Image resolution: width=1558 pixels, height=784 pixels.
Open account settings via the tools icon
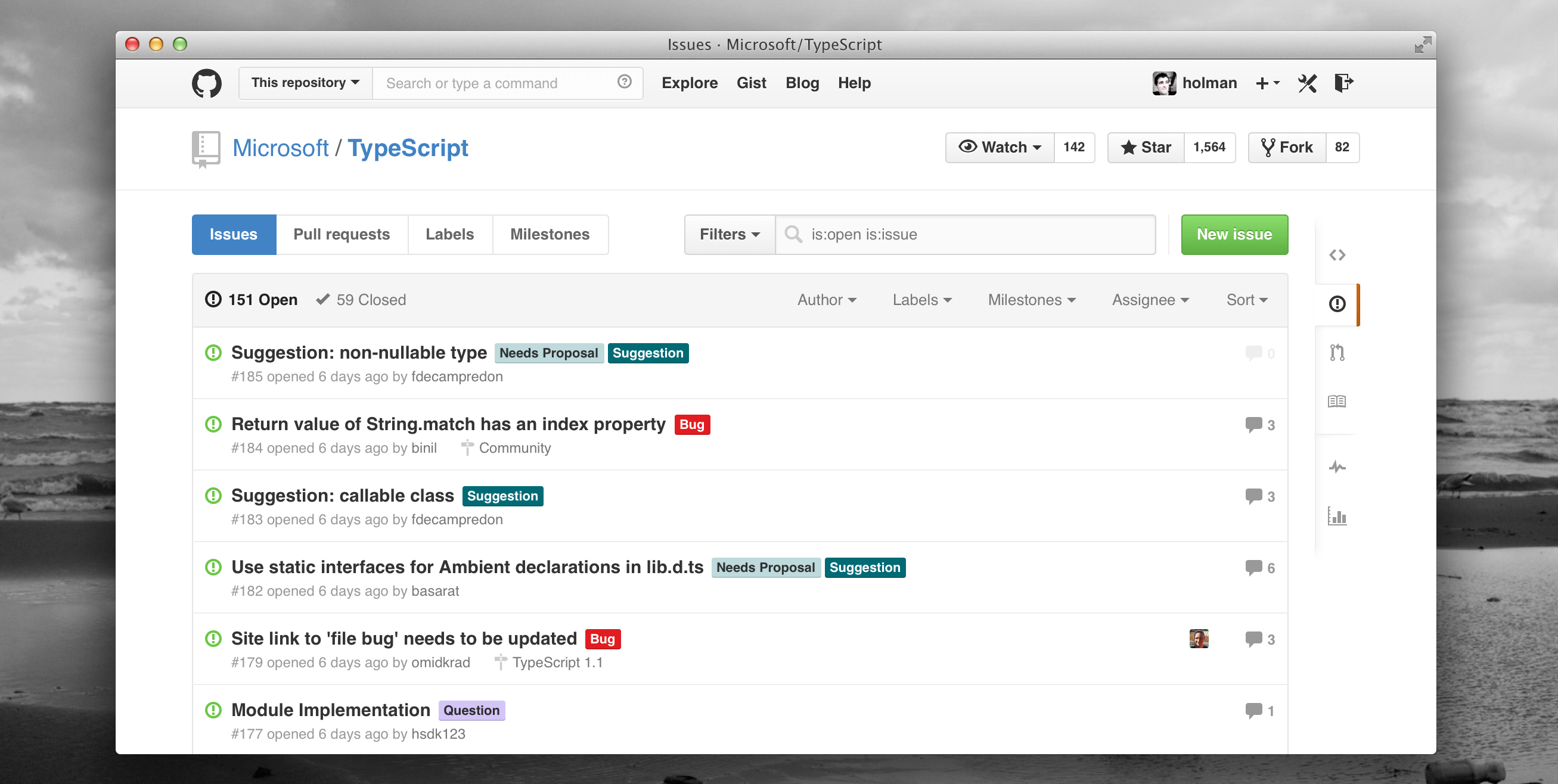click(x=1307, y=83)
